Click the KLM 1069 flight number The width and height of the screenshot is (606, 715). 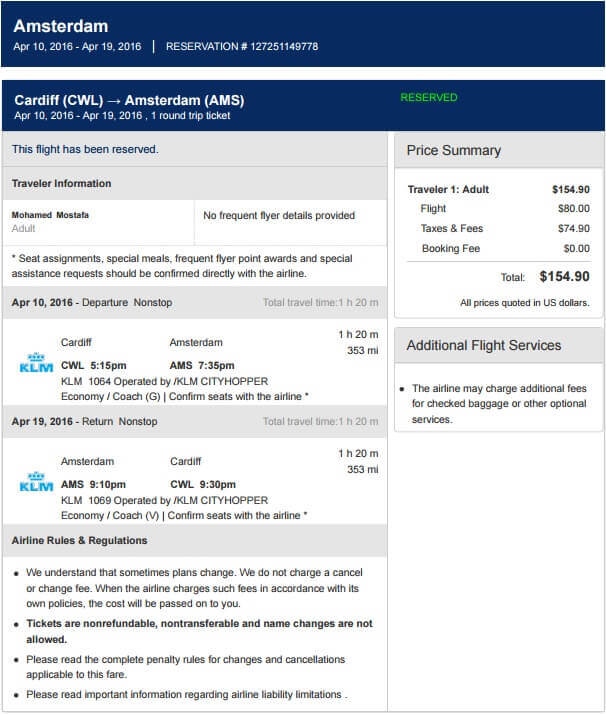[86, 501]
